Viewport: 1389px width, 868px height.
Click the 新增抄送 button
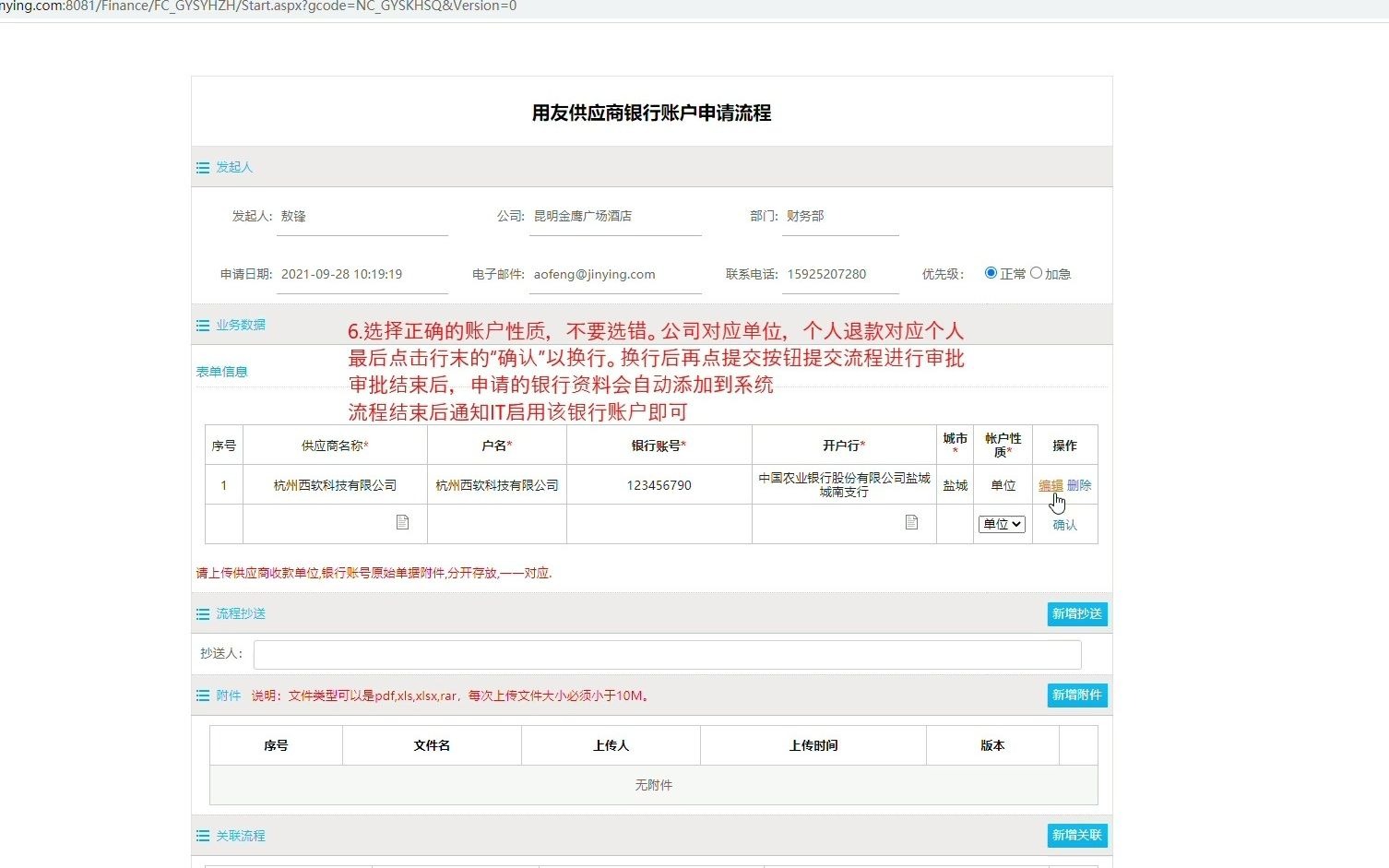click(x=1077, y=614)
